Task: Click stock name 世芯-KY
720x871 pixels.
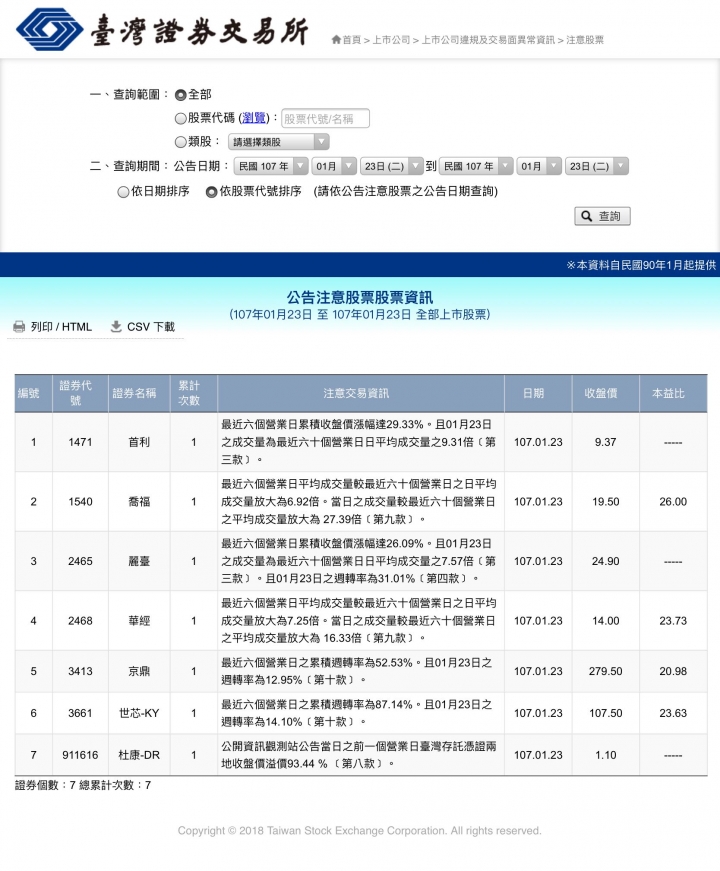Action: [x=139, y=713]
